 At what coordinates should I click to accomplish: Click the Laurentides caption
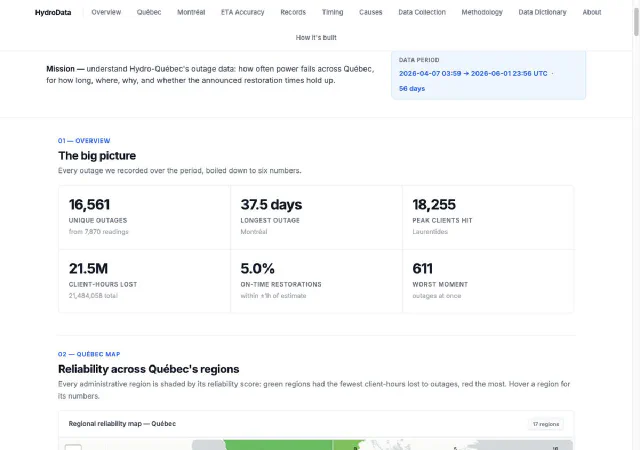coord(430,232)
